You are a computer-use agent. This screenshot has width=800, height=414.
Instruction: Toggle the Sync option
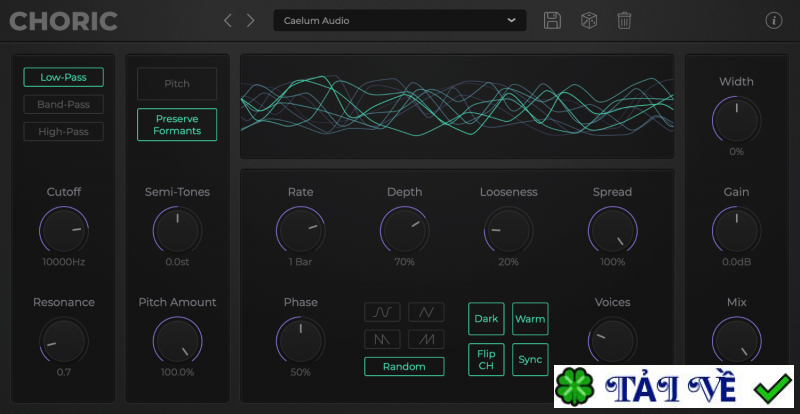530,359
